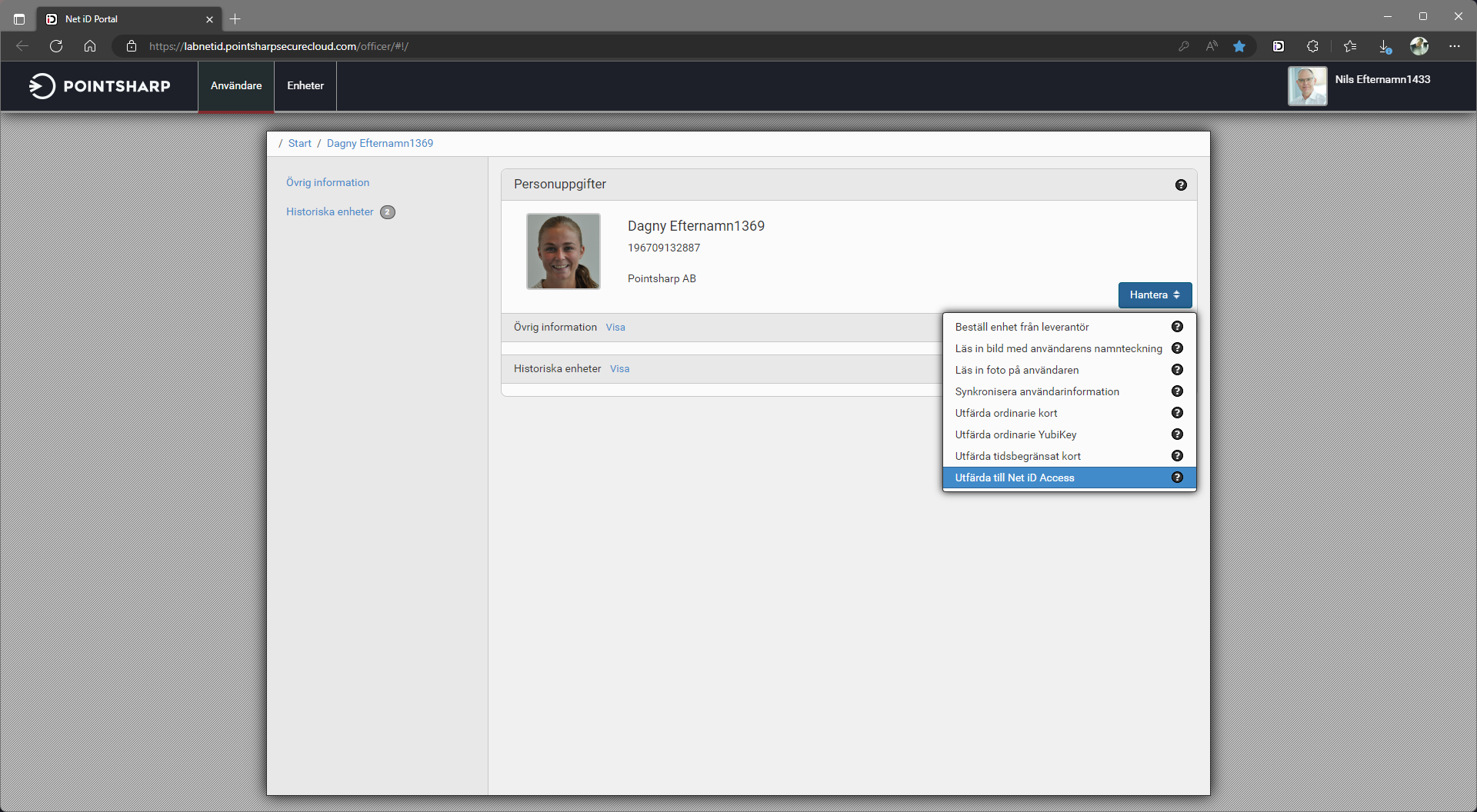Open browser profile avatar
Image resolution: width=1477 pixels, height=812 pixels.
pyautogui.click(x=1419, y=46)
